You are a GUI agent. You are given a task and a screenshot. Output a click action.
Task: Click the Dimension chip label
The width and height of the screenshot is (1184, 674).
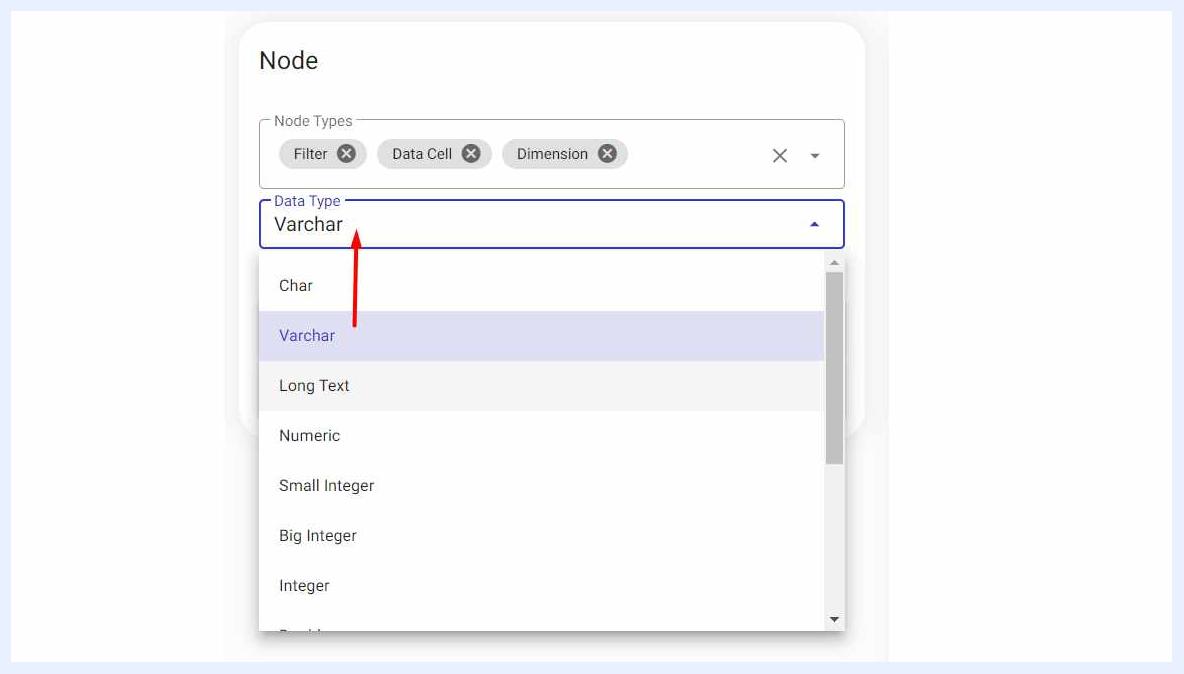552,154
